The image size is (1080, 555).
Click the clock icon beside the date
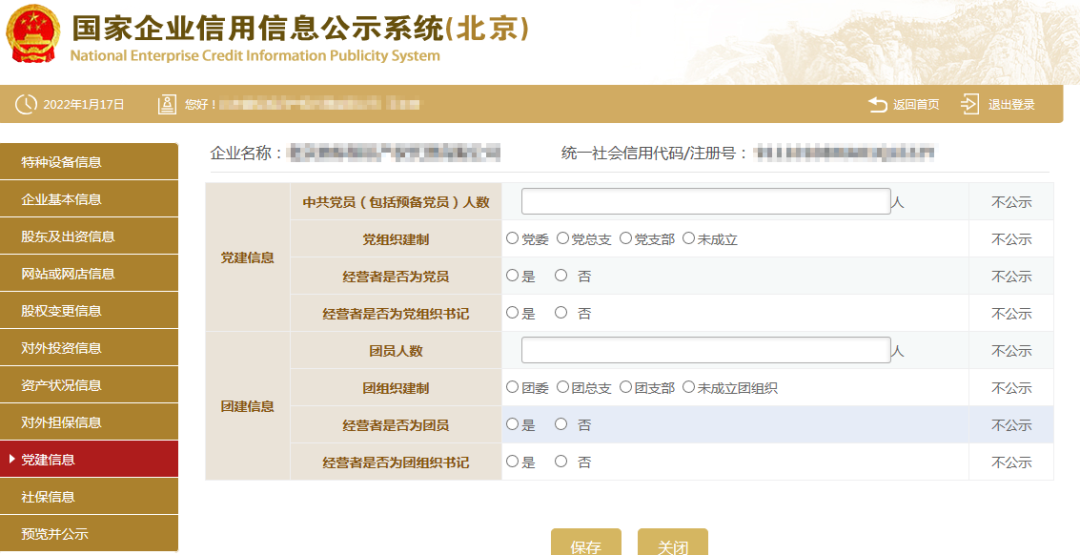[25, 104]
